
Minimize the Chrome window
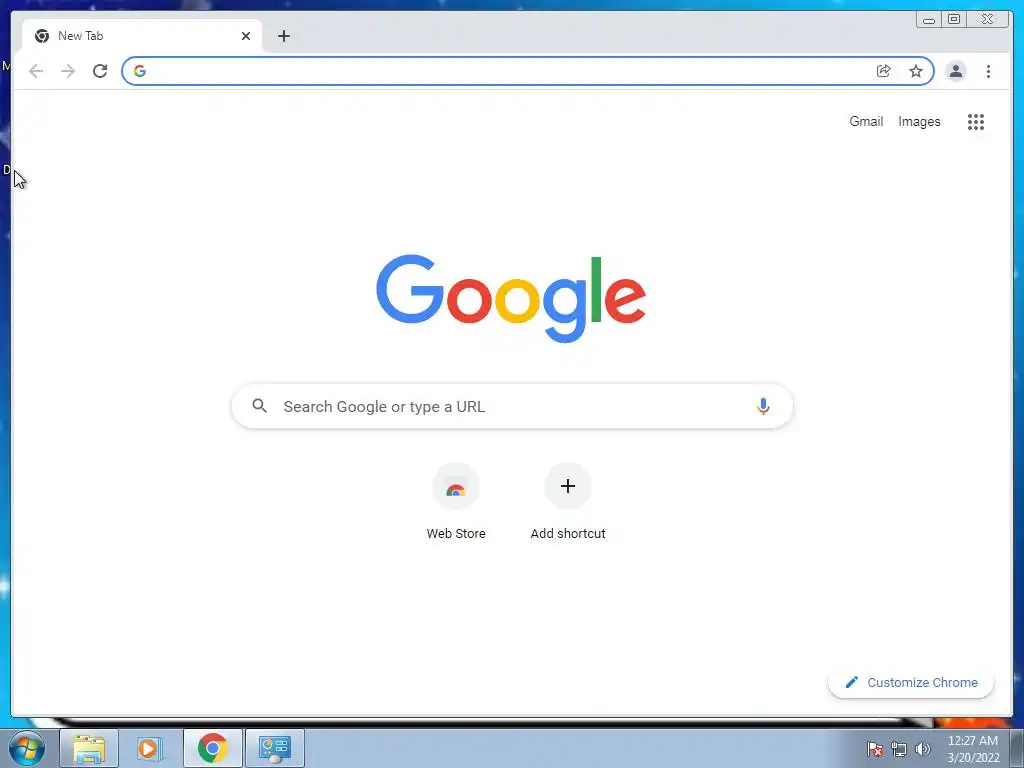coord(928,20)
